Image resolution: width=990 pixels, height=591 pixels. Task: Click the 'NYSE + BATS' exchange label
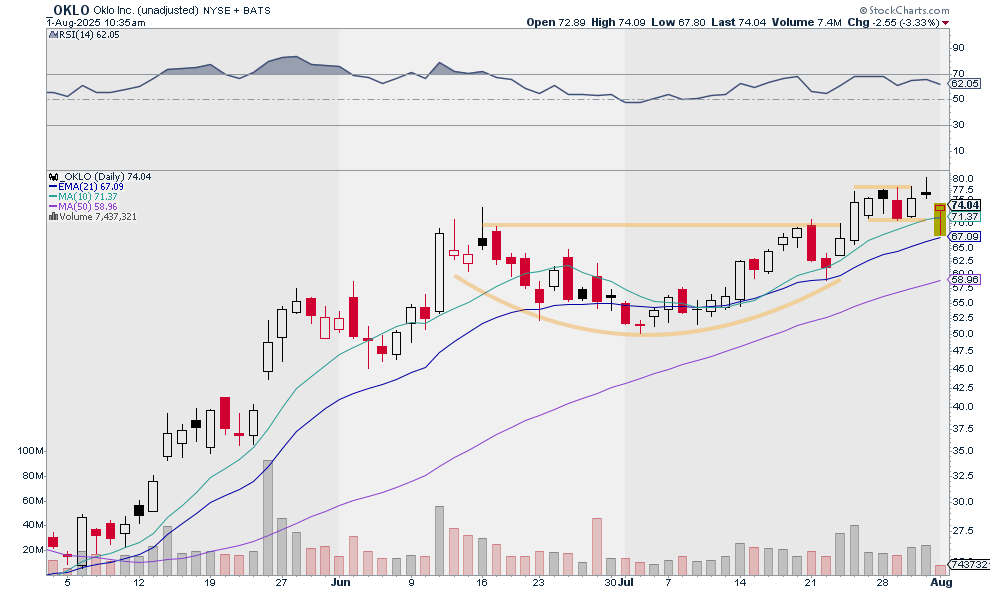coord(237,11)
